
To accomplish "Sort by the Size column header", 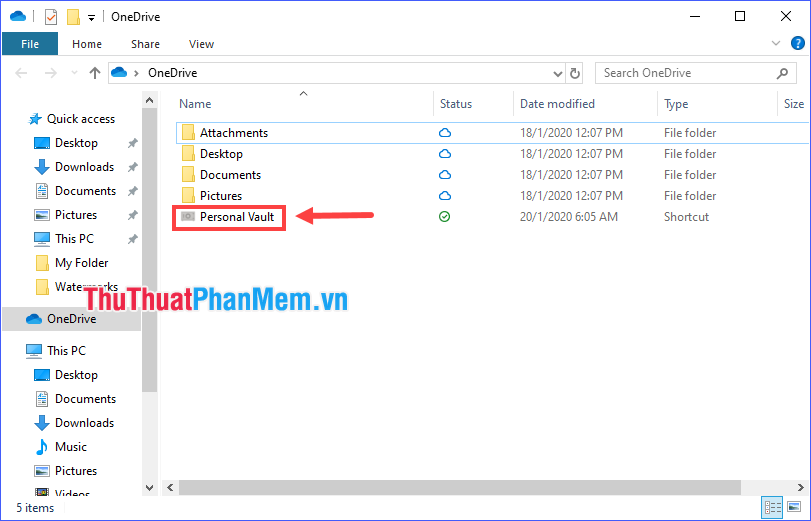I will click(794, 104).
